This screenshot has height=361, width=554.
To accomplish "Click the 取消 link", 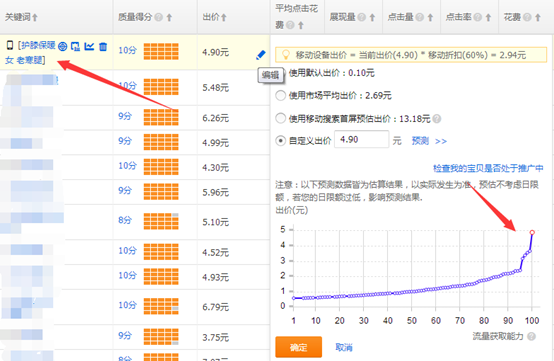I will (344, 347).
